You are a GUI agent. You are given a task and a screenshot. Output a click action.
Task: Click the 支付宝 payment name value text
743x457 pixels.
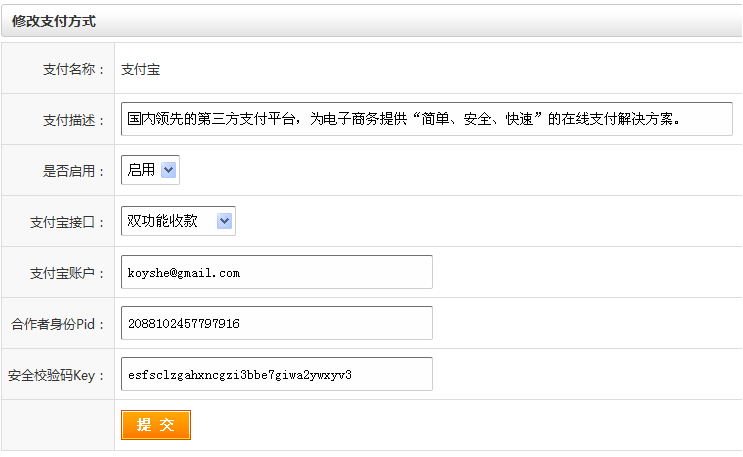tap(141, 69)
